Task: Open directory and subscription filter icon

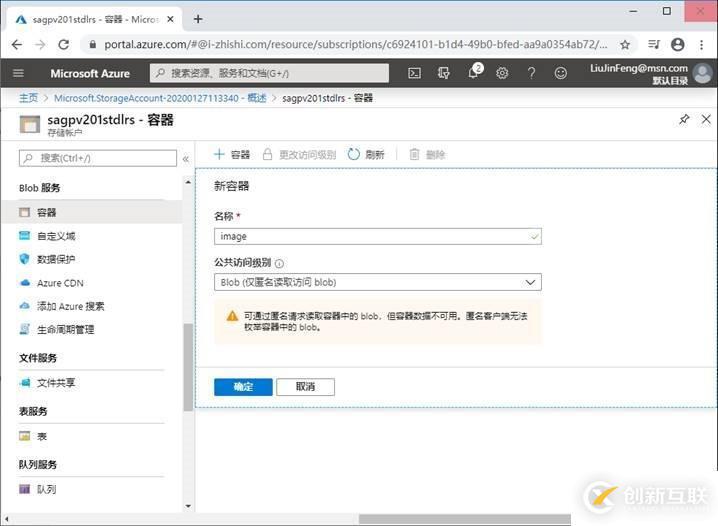Action: tap(443, 73)
